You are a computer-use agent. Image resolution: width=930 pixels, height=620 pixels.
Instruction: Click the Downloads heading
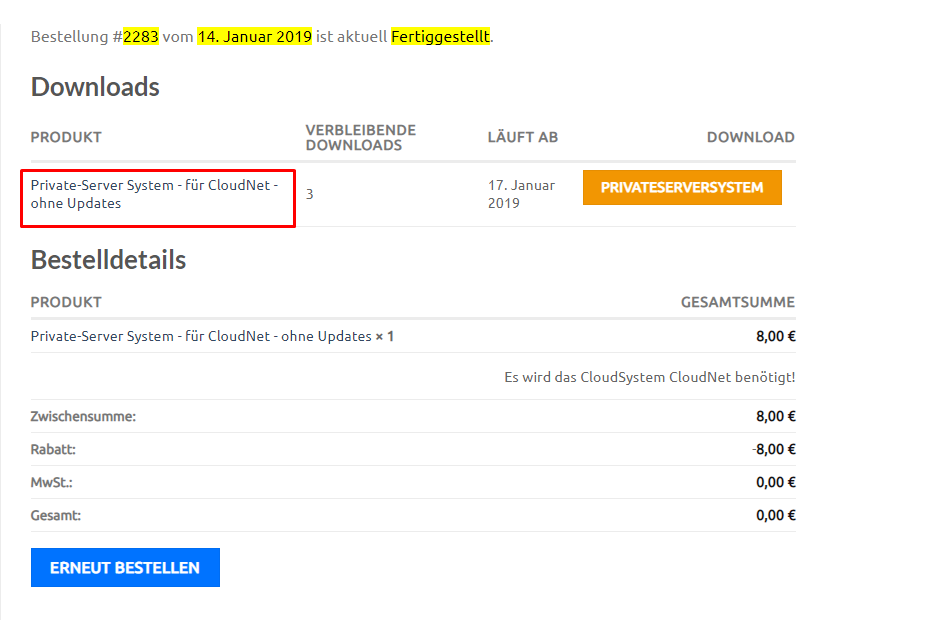tap(95, 87)
